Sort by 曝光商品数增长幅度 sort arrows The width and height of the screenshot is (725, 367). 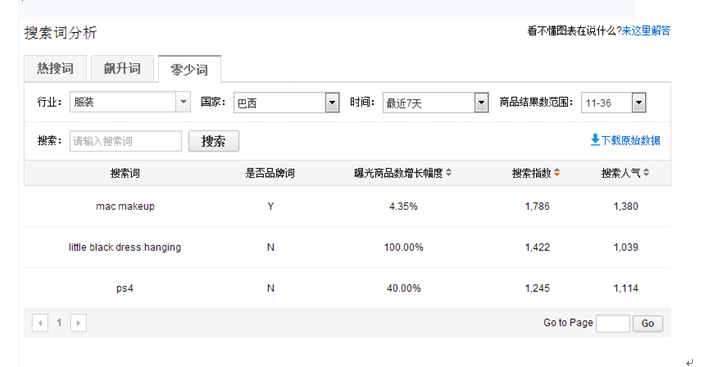click(449, 173)
